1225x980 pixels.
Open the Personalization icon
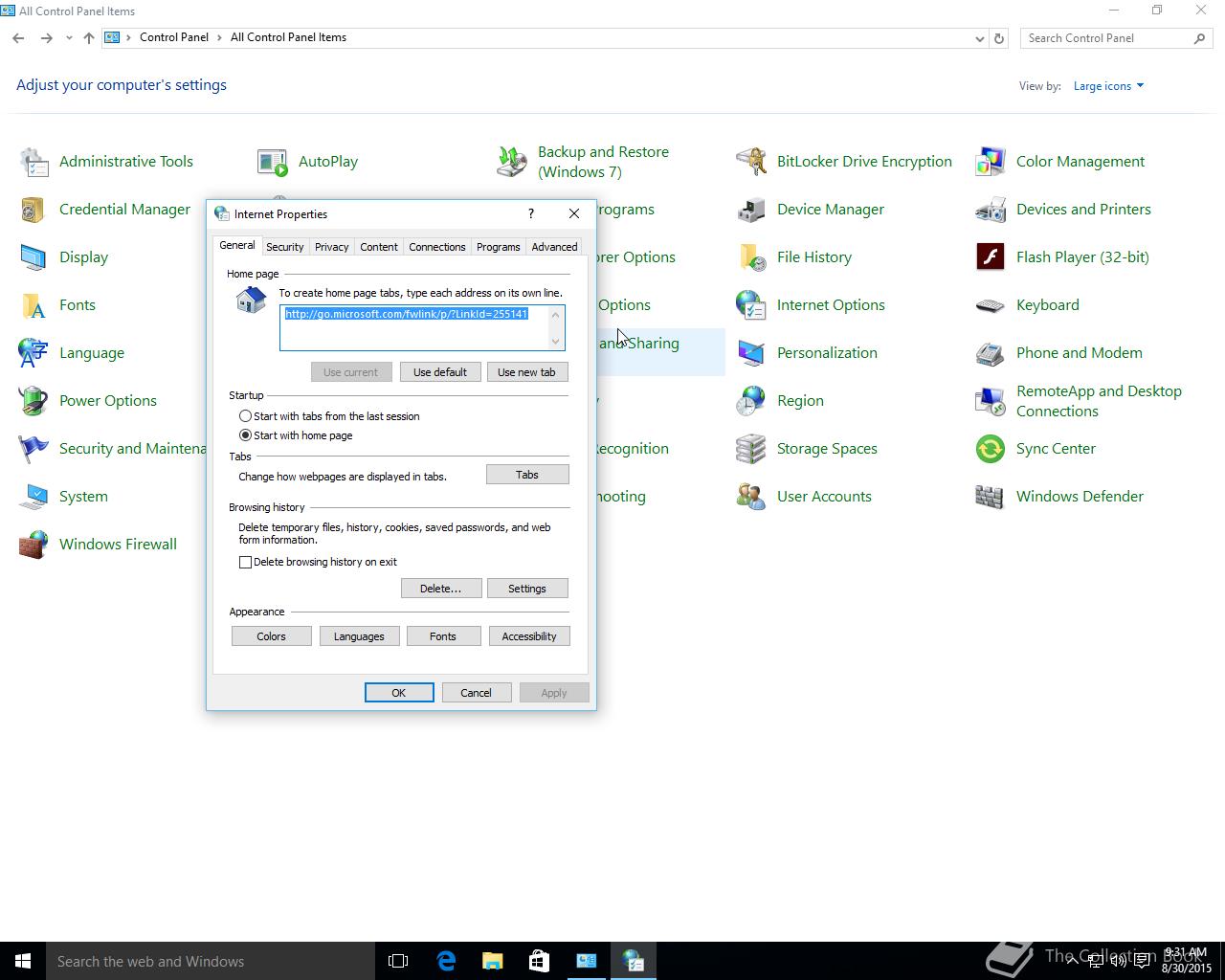point(751,353)
